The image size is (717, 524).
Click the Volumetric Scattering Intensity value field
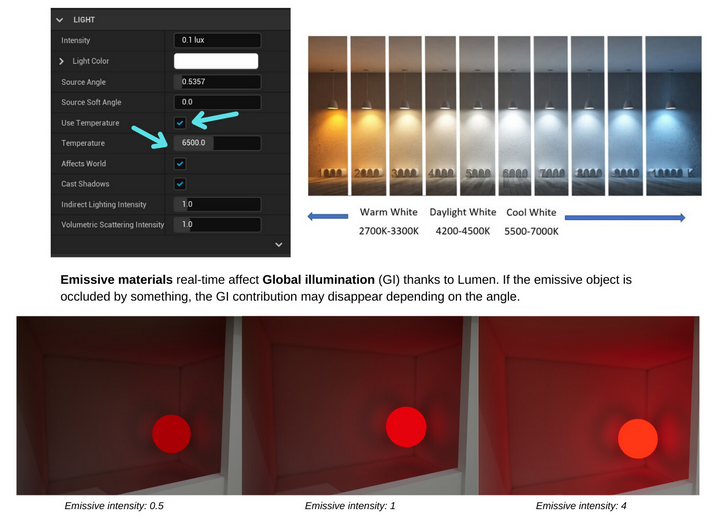point(216,225)
